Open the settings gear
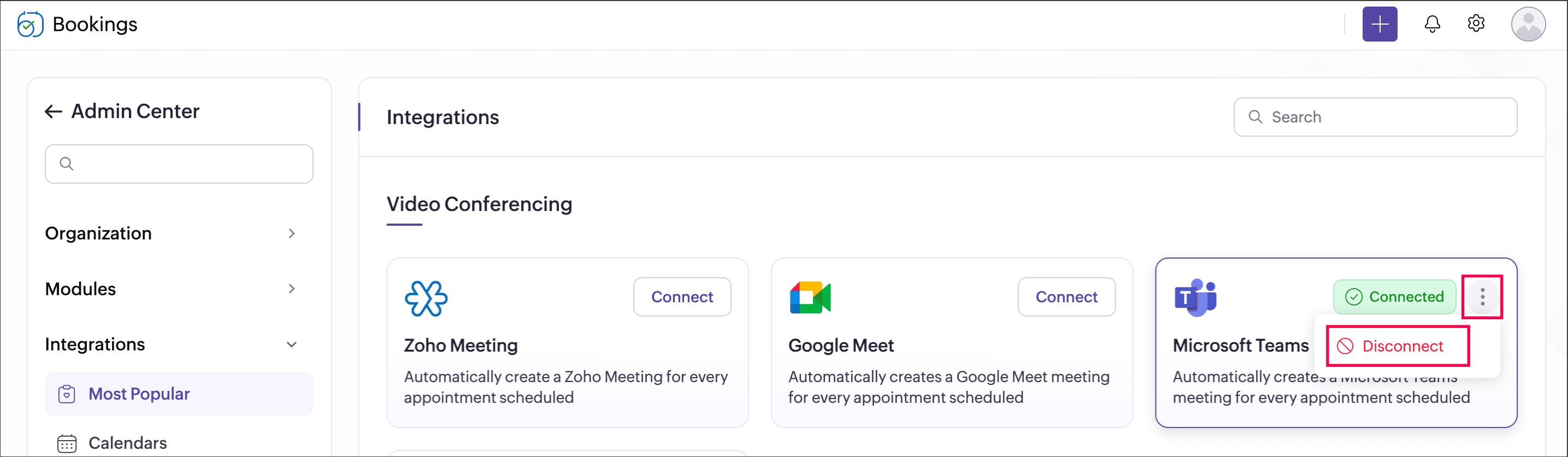Screen dimensions: 1568x457 [x=1476, y=24]
